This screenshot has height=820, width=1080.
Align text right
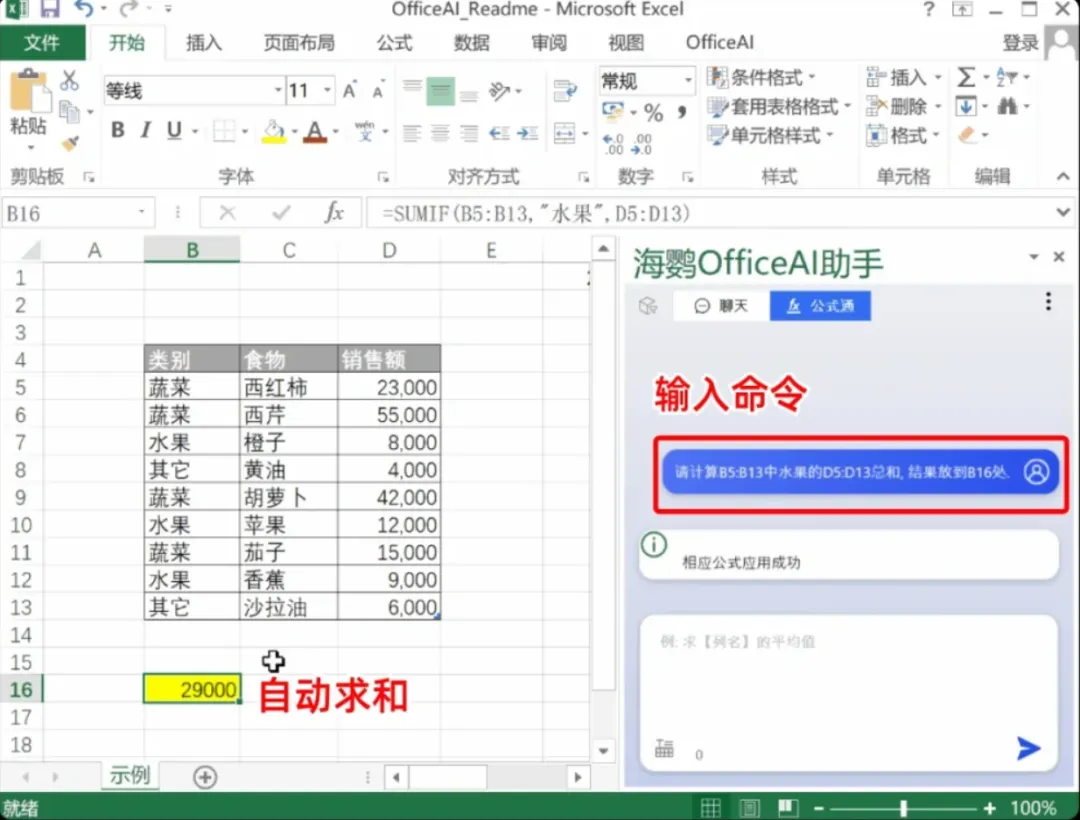[x=469, y=133]
